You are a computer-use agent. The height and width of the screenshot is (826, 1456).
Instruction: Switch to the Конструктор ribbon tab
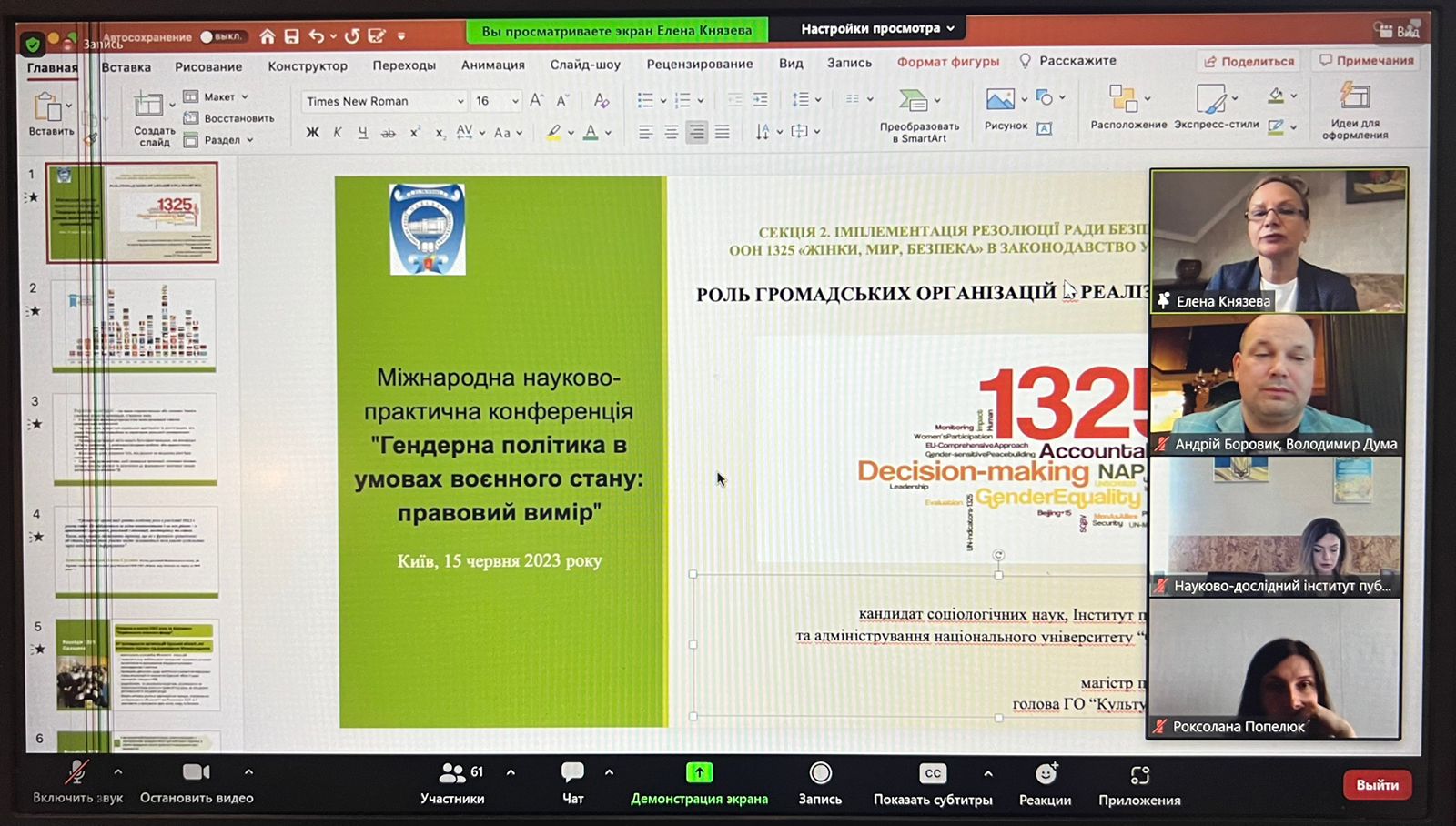308,65
